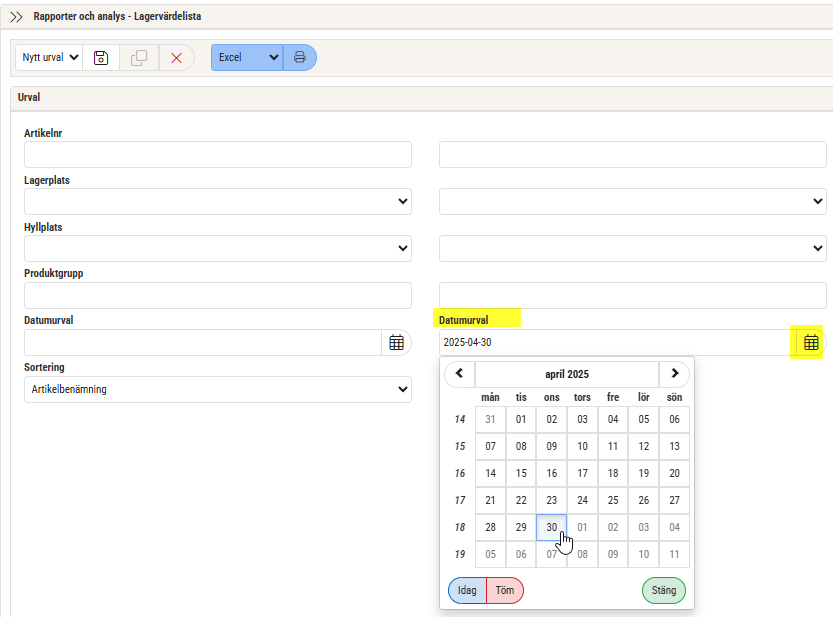Click the Idag button in calendar
Screen dimensions: 833x617
(467, 590)
